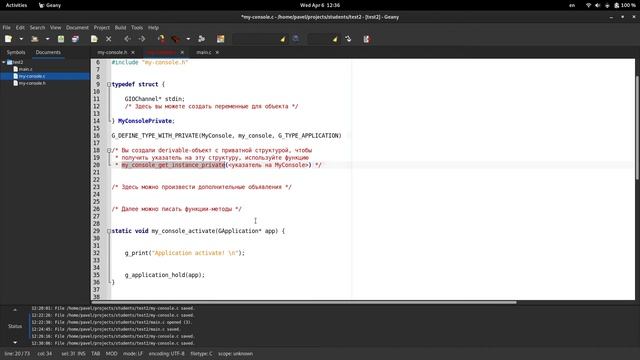Open the File menu

click(7, 27)
